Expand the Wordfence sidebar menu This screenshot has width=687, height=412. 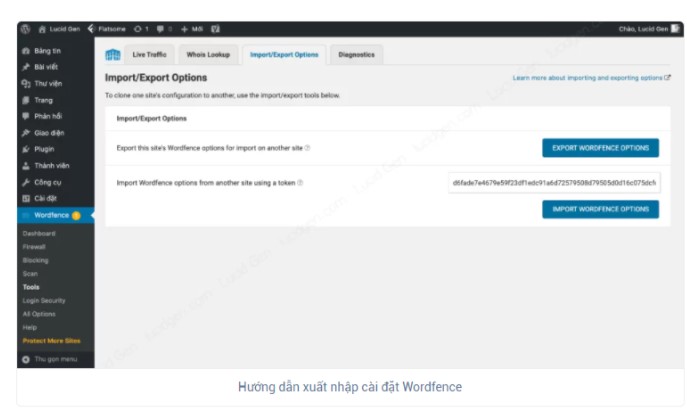click(51, 215)
